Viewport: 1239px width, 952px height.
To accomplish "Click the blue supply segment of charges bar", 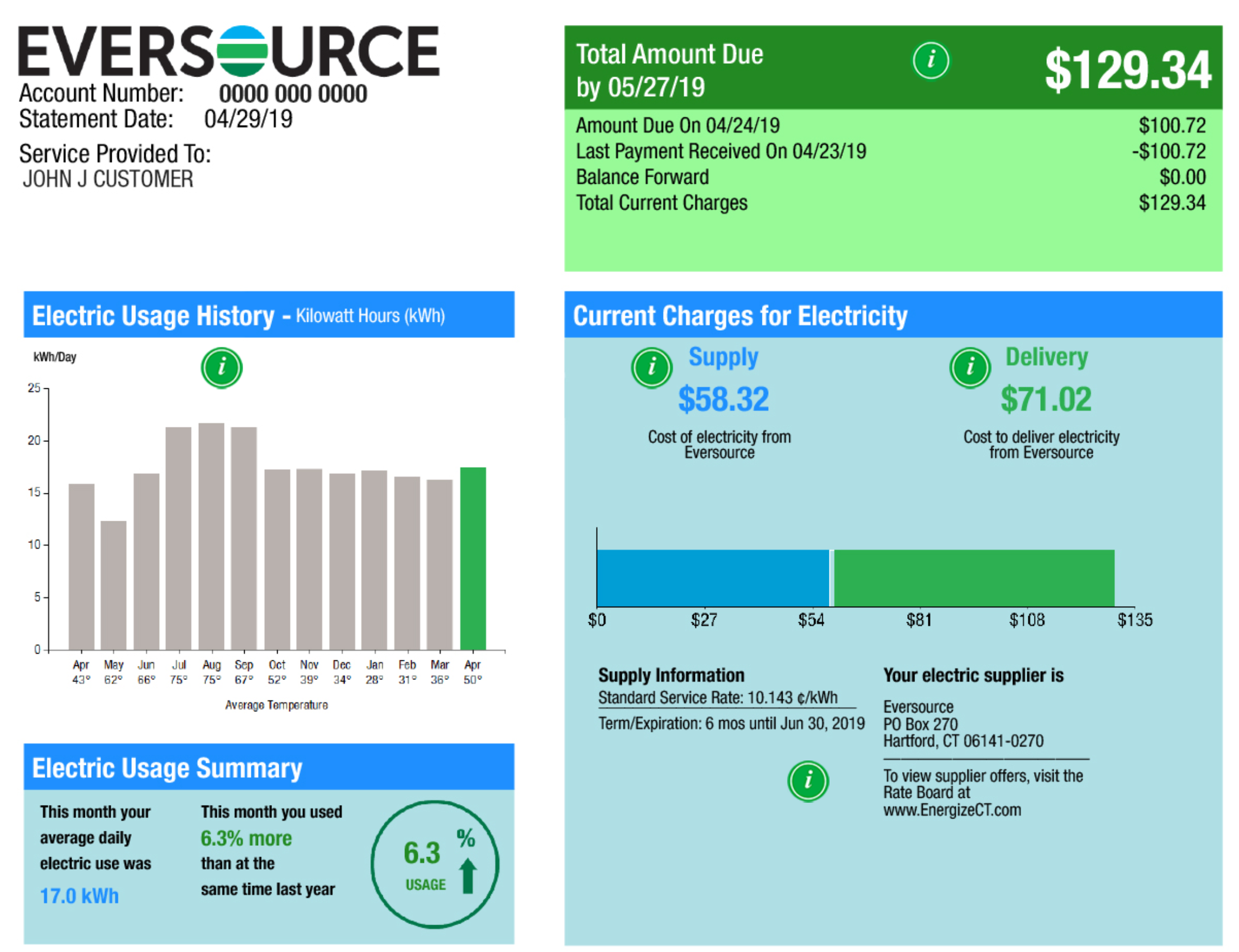I will [x=713, y=578].
